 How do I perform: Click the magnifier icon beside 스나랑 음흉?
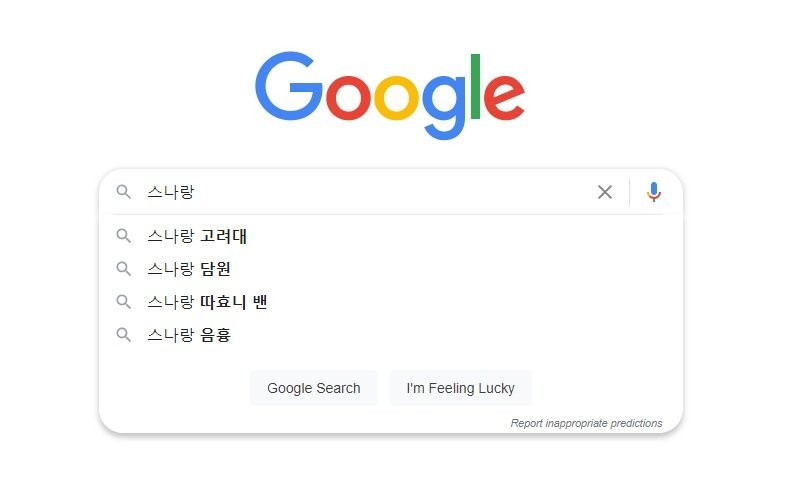(x=124, y=335)
